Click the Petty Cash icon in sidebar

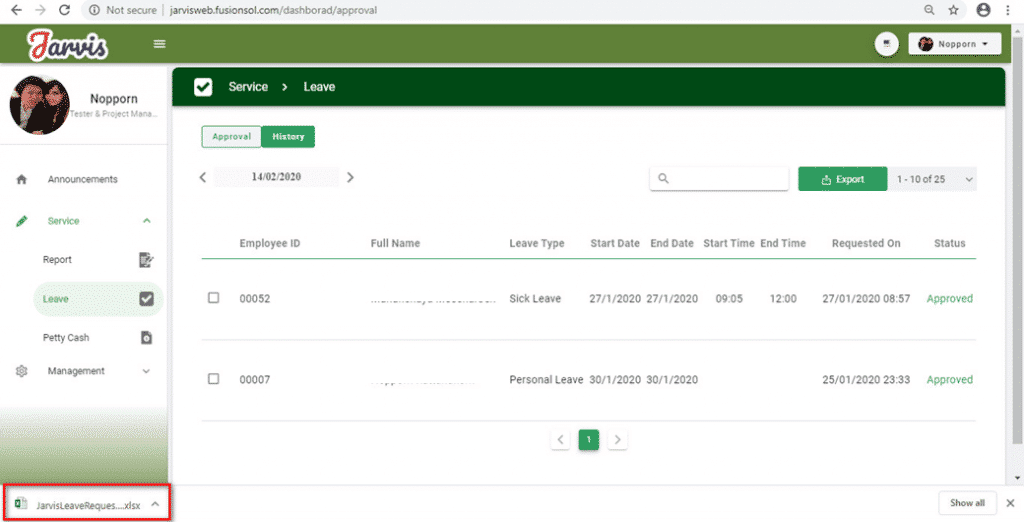[x=146, y=338]
